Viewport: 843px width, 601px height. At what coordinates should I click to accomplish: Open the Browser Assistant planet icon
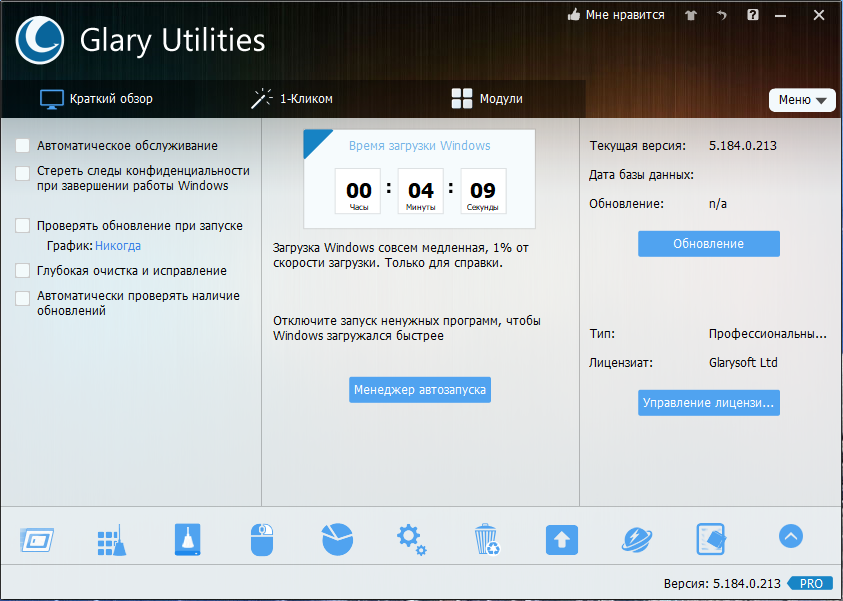pyautogui.click(x=637, y=540)
